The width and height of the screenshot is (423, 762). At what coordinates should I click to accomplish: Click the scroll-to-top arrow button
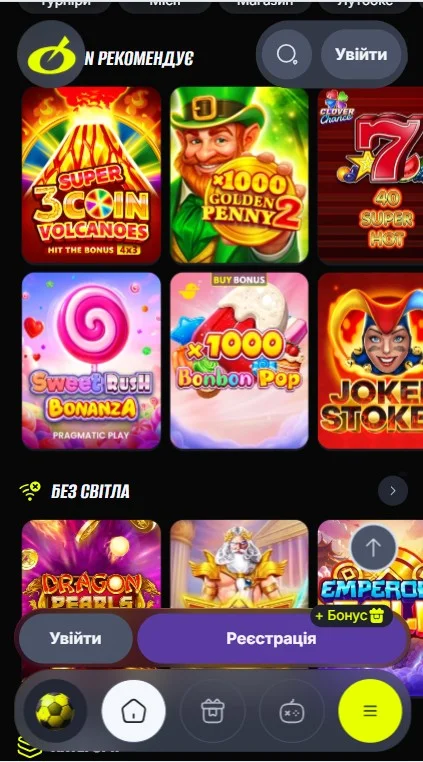[373, 548]
